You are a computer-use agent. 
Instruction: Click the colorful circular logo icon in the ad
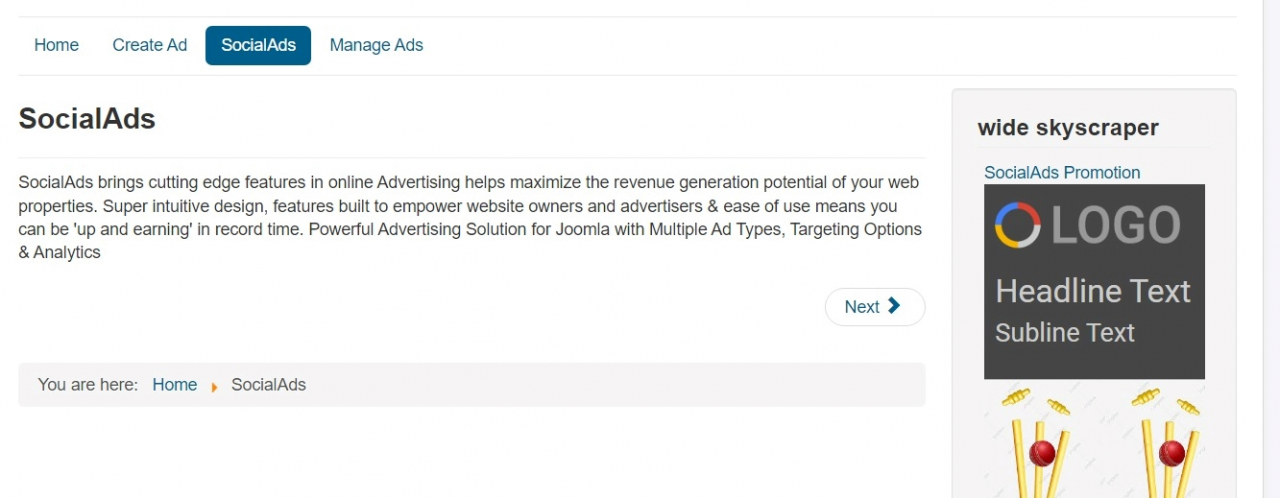point(1017,225)
